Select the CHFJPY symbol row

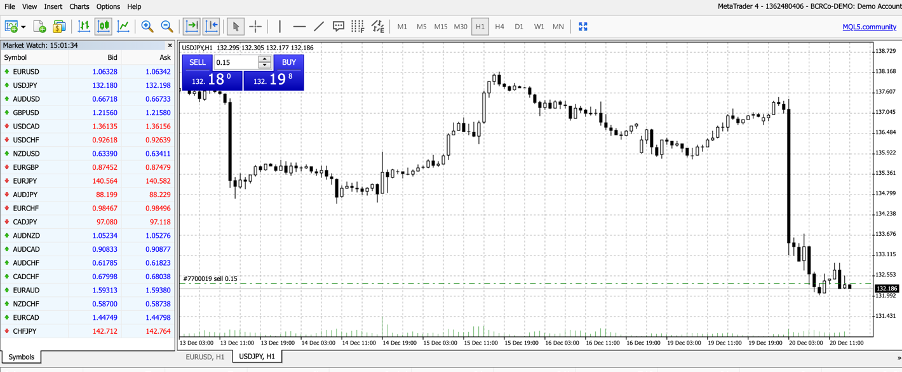pyautogui.click(x=87, y=331)
